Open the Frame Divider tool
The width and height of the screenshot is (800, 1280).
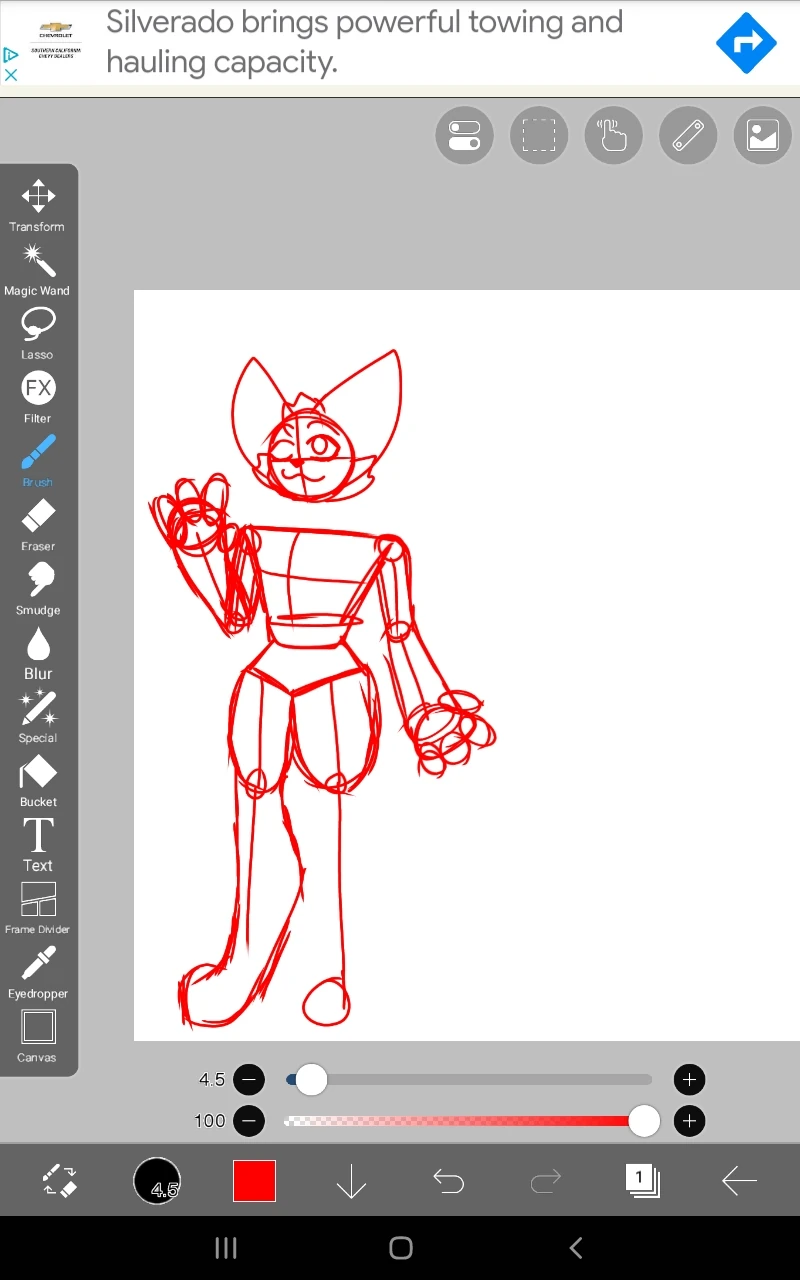[x=38, y=901]
